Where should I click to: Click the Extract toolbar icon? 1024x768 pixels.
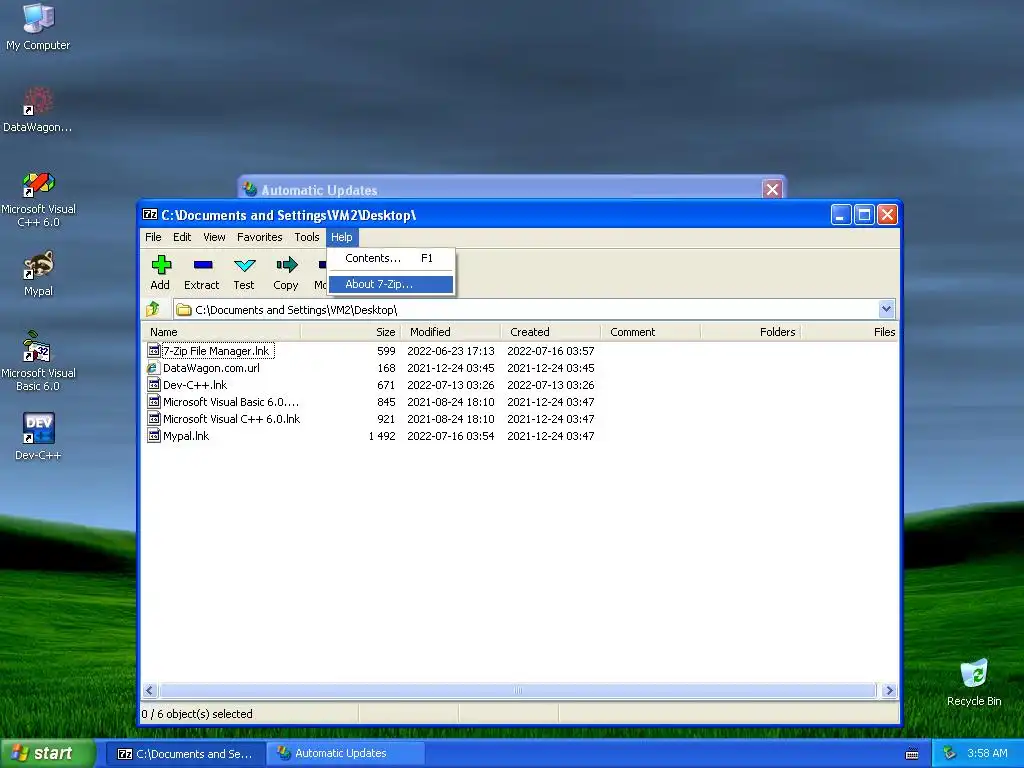(x=202, y=265)
